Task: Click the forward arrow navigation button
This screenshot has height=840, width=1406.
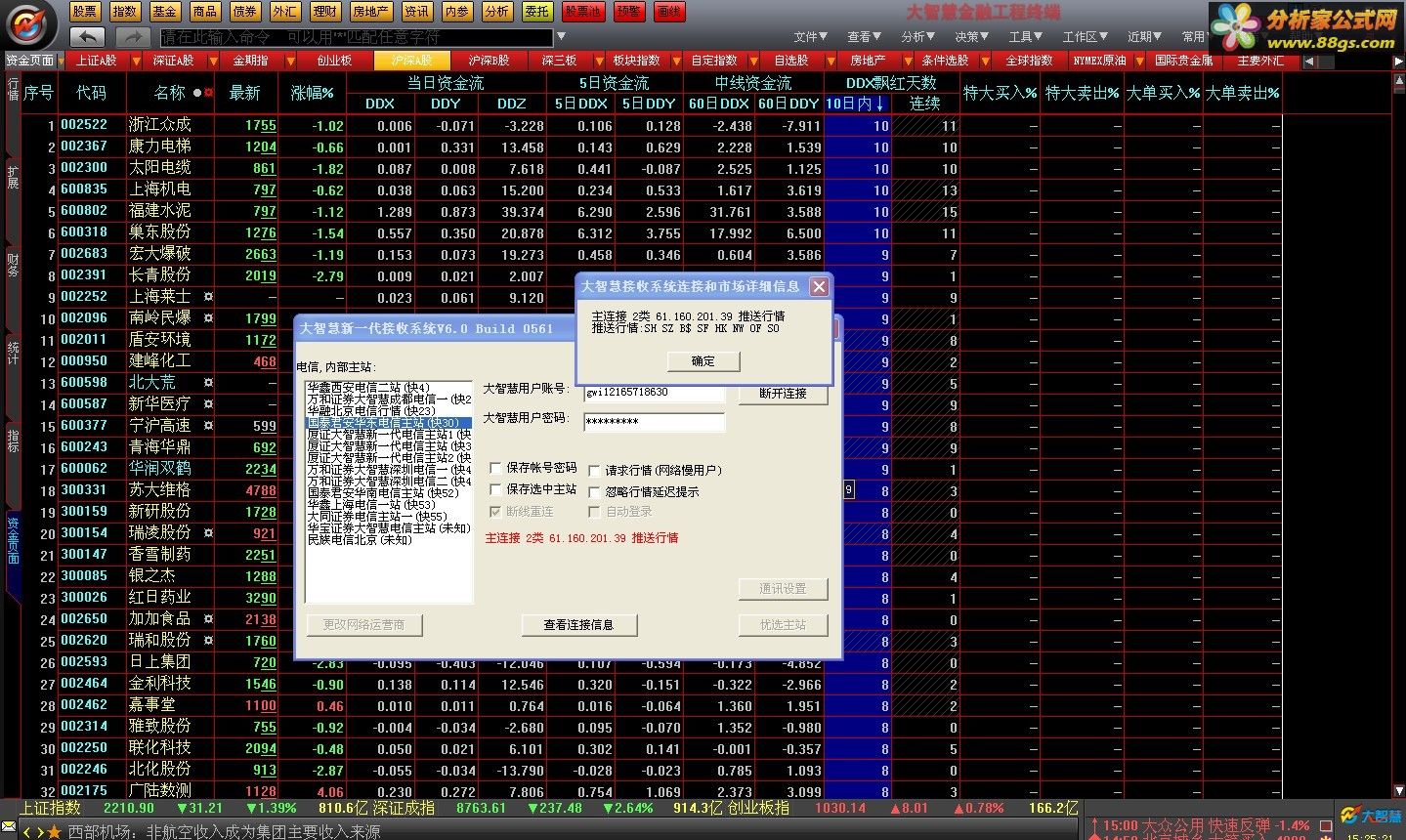Action: (132, 37)
